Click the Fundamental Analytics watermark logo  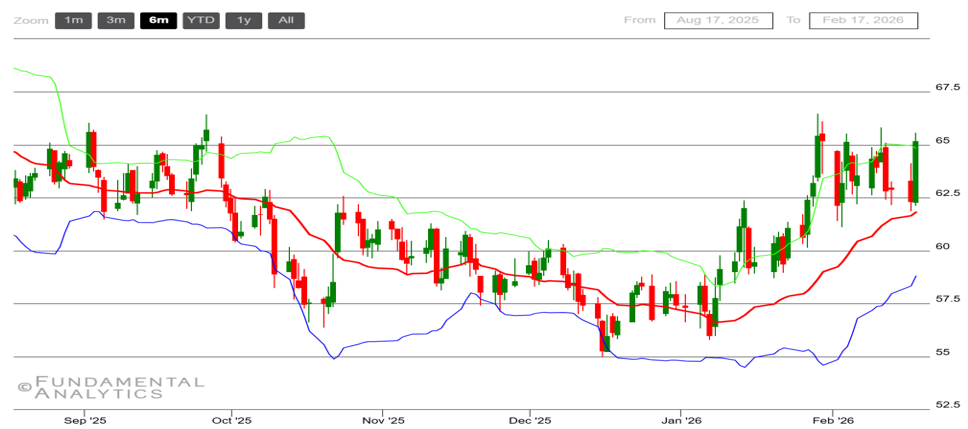click(110, 388)
